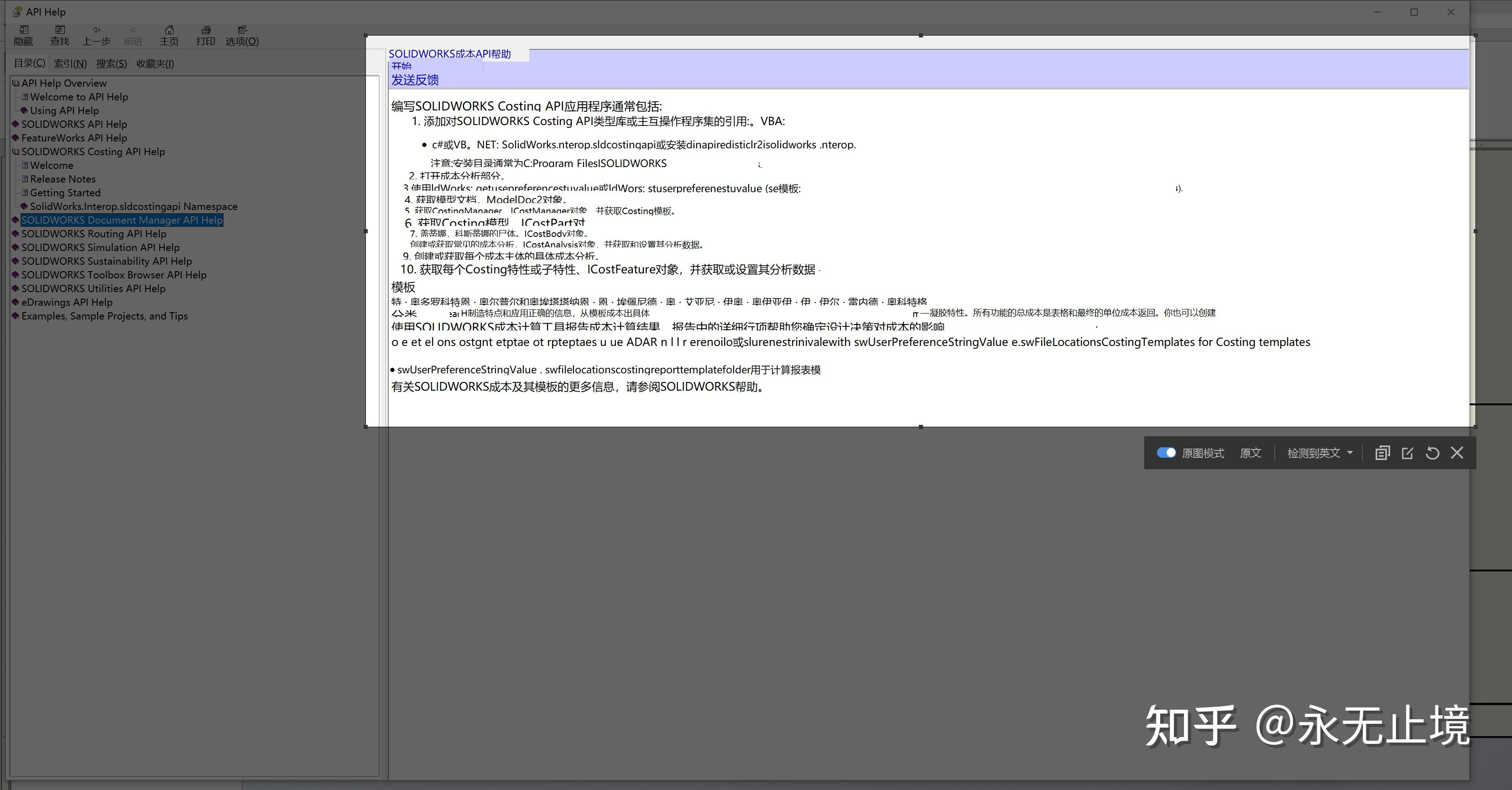Click the 发送反馈 feedback link
Image resolution: width=1512 pixels, height=790 pixels.
(x=414, y=80)
